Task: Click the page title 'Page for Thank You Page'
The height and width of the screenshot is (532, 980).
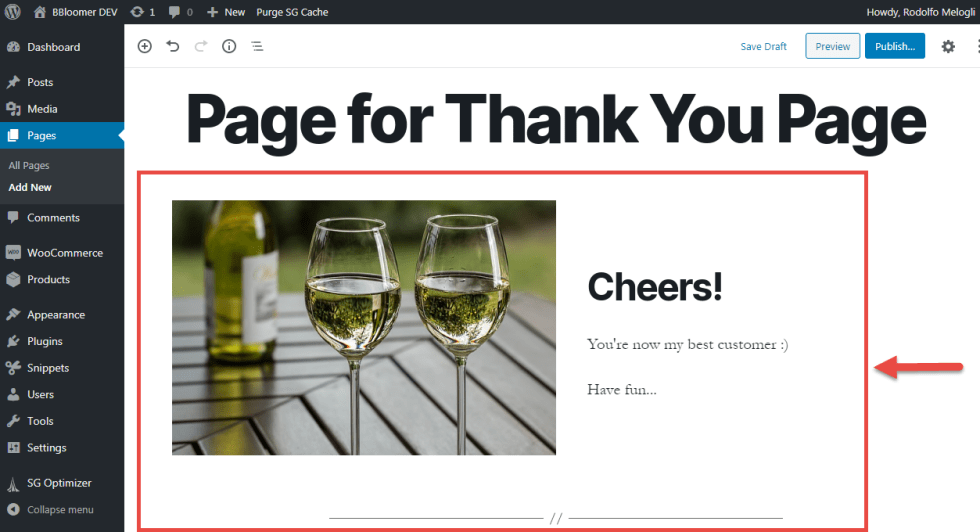Action: pyautogui.click(x=556, y=121)
